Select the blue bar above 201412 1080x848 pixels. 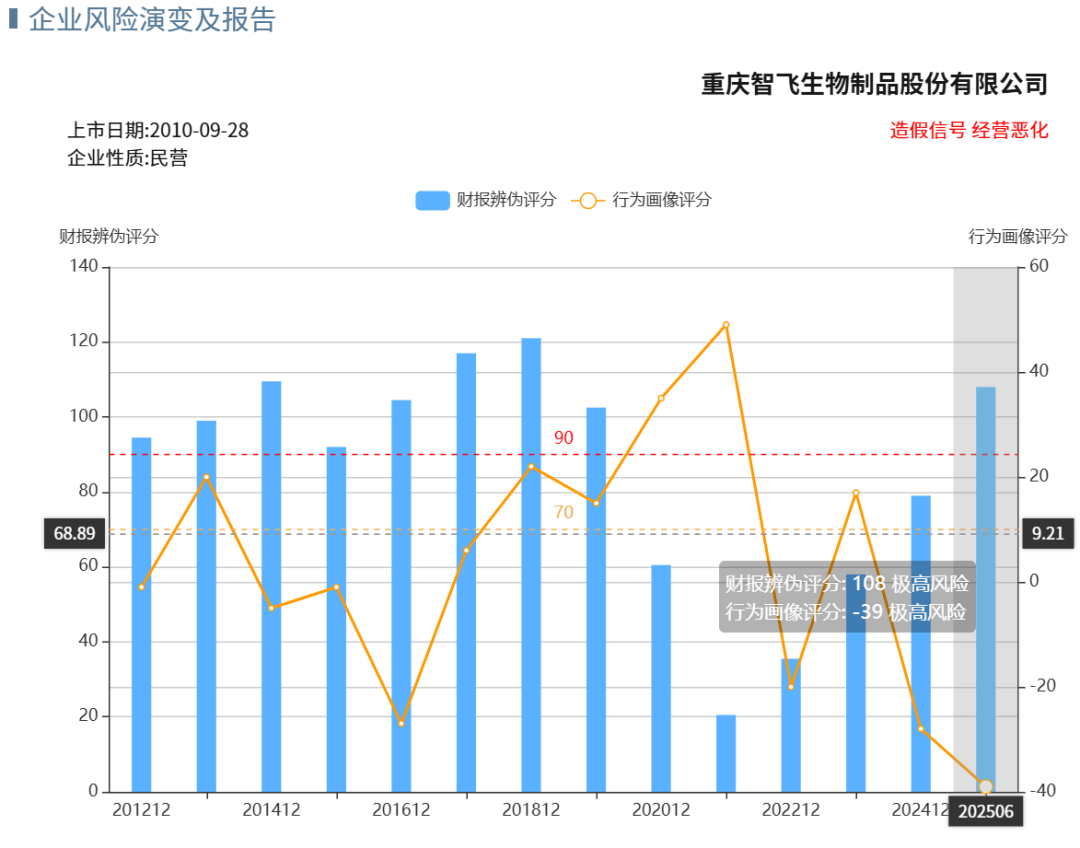pyautogui.click(x=271, y=586)
